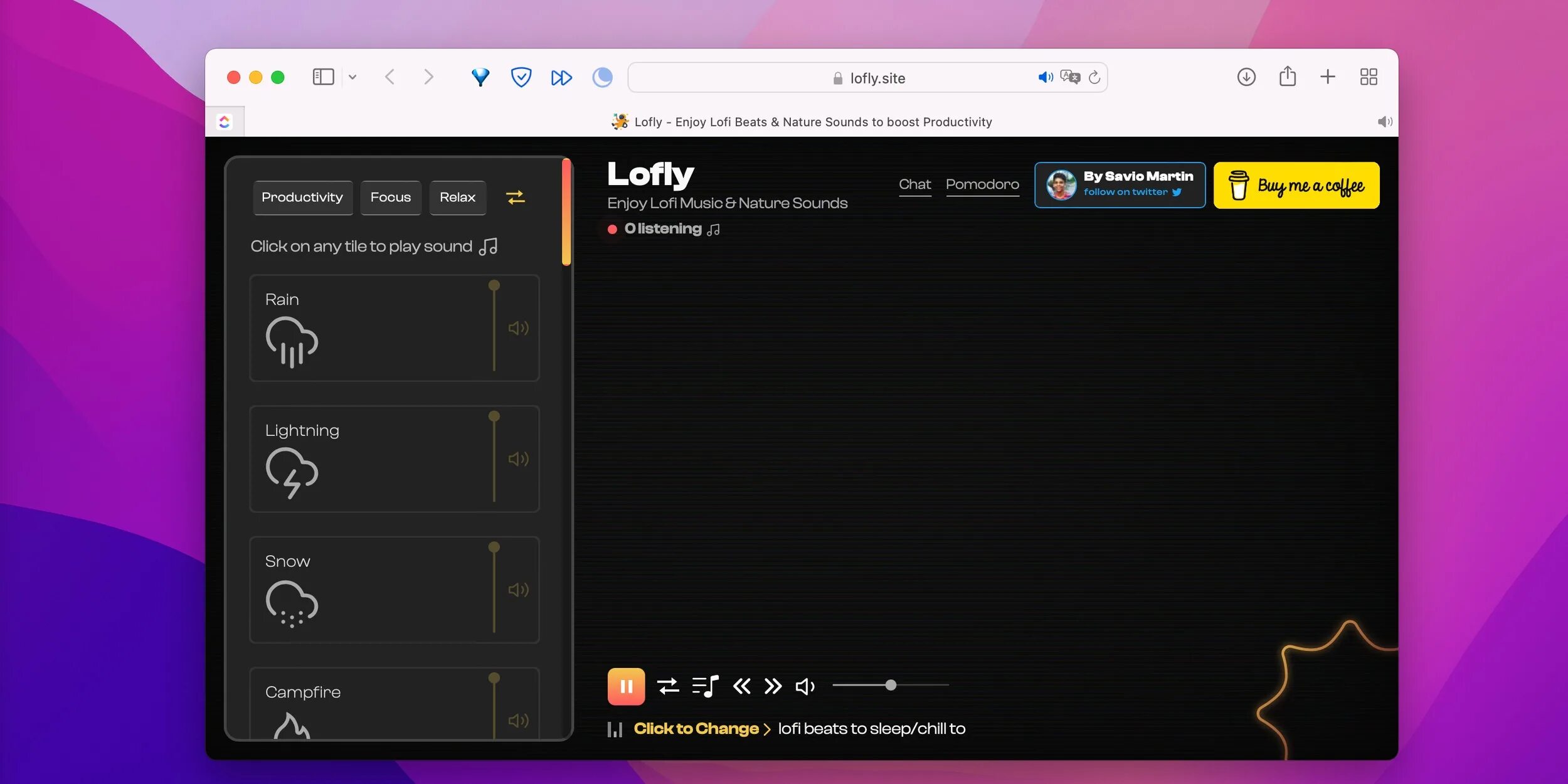The height and width of the screenshot is (784, 1568).
Task: Focus the lofly.site address bar
Action: 867,78
